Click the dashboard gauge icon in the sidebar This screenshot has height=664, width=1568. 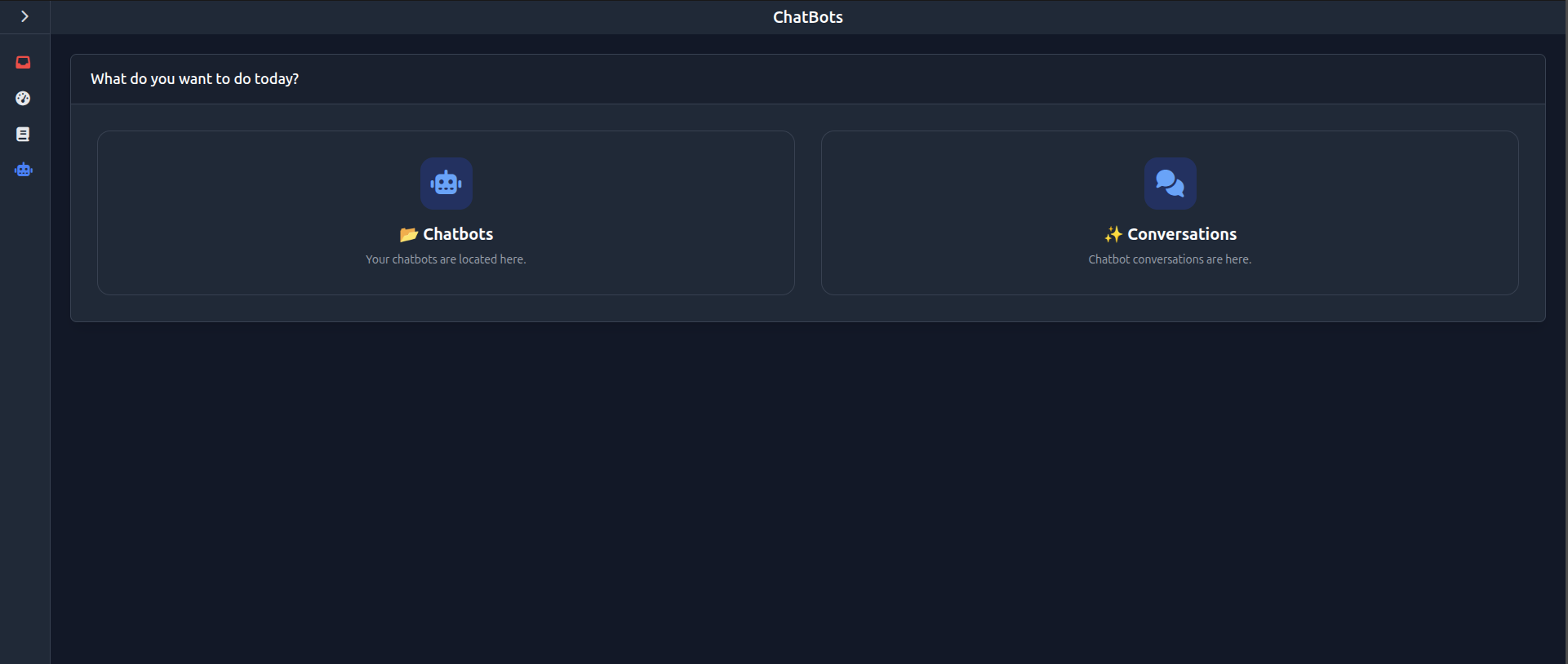[x=23, y=98]
